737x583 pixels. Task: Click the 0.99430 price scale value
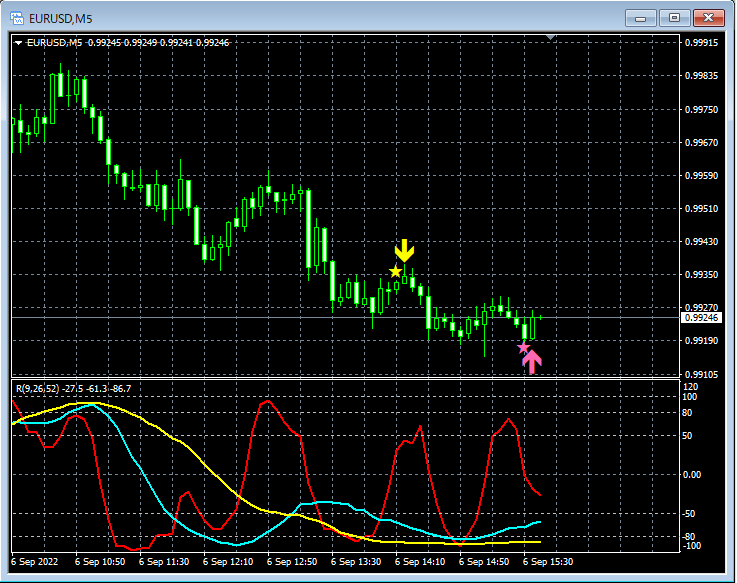click(701, 242)
